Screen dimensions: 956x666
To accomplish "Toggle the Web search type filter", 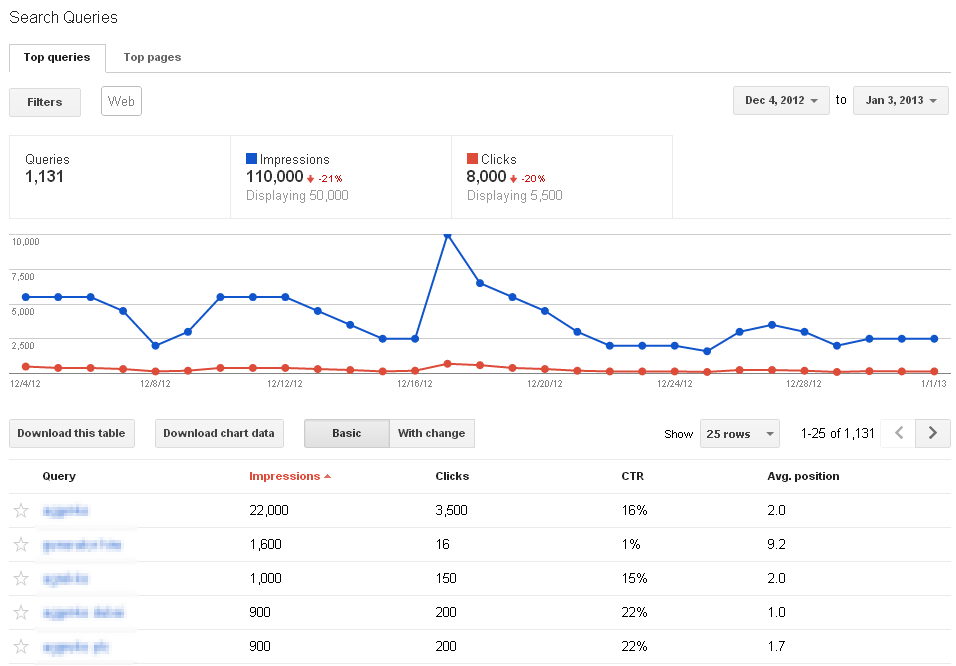I will click(x=120, y=101).
